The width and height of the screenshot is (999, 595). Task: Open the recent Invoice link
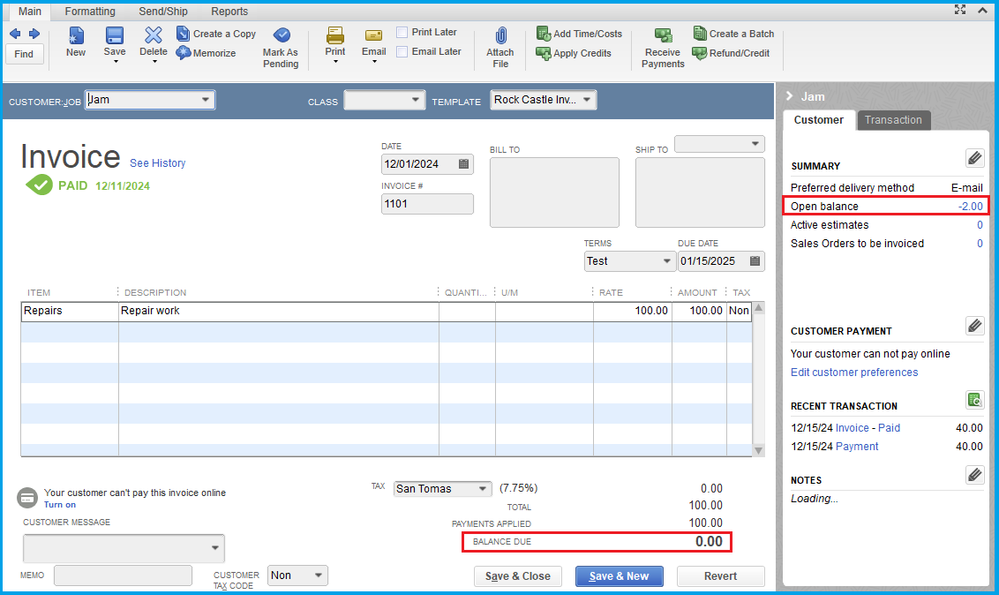click(852, 428)
